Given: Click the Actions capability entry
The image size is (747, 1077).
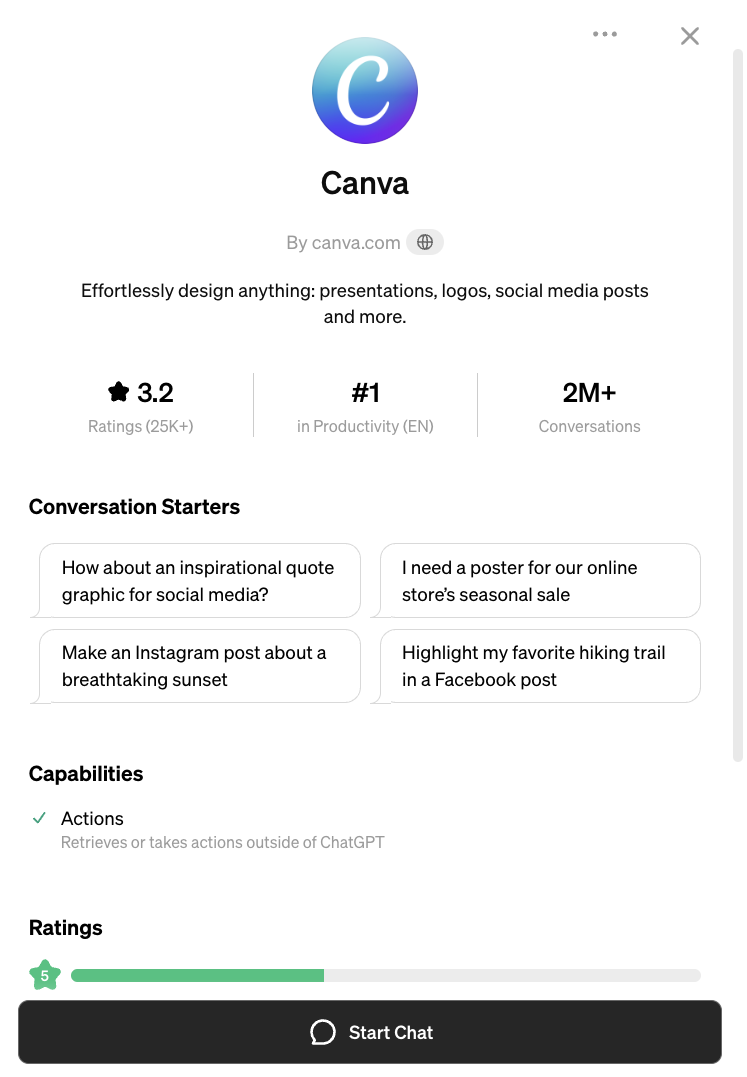Looking at the screenshot, I should [92, 818].
